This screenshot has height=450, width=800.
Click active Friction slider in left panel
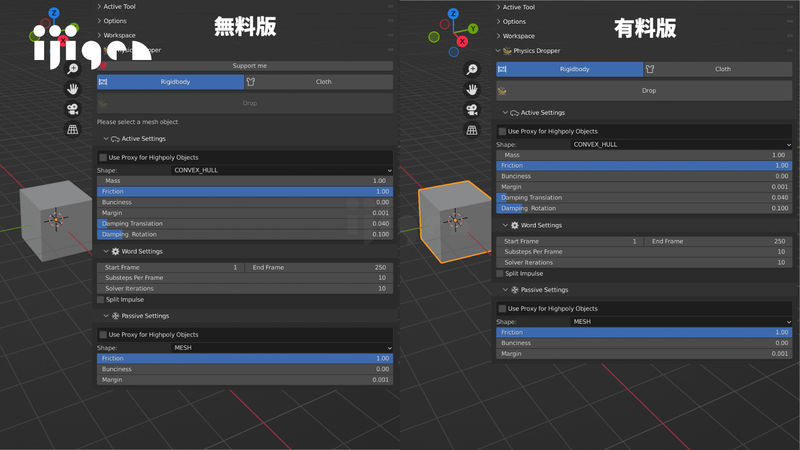click(245, 191)
